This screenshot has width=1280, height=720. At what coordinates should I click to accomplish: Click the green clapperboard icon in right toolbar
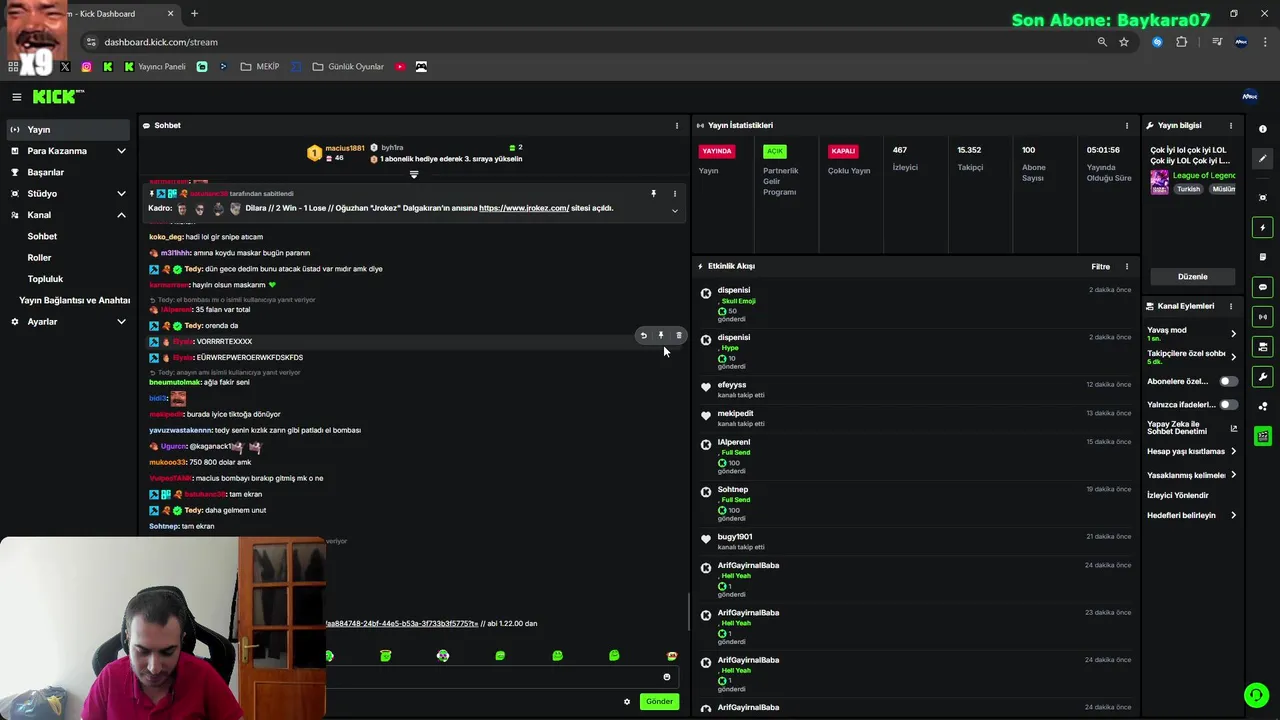(x=1263, y=436)
